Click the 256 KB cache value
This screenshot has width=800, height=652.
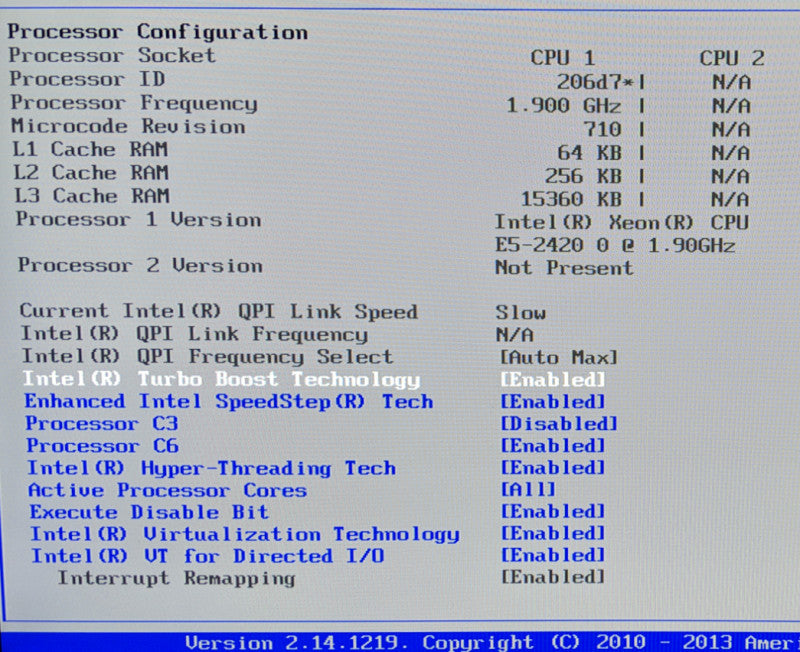click(x=584, y=176)
